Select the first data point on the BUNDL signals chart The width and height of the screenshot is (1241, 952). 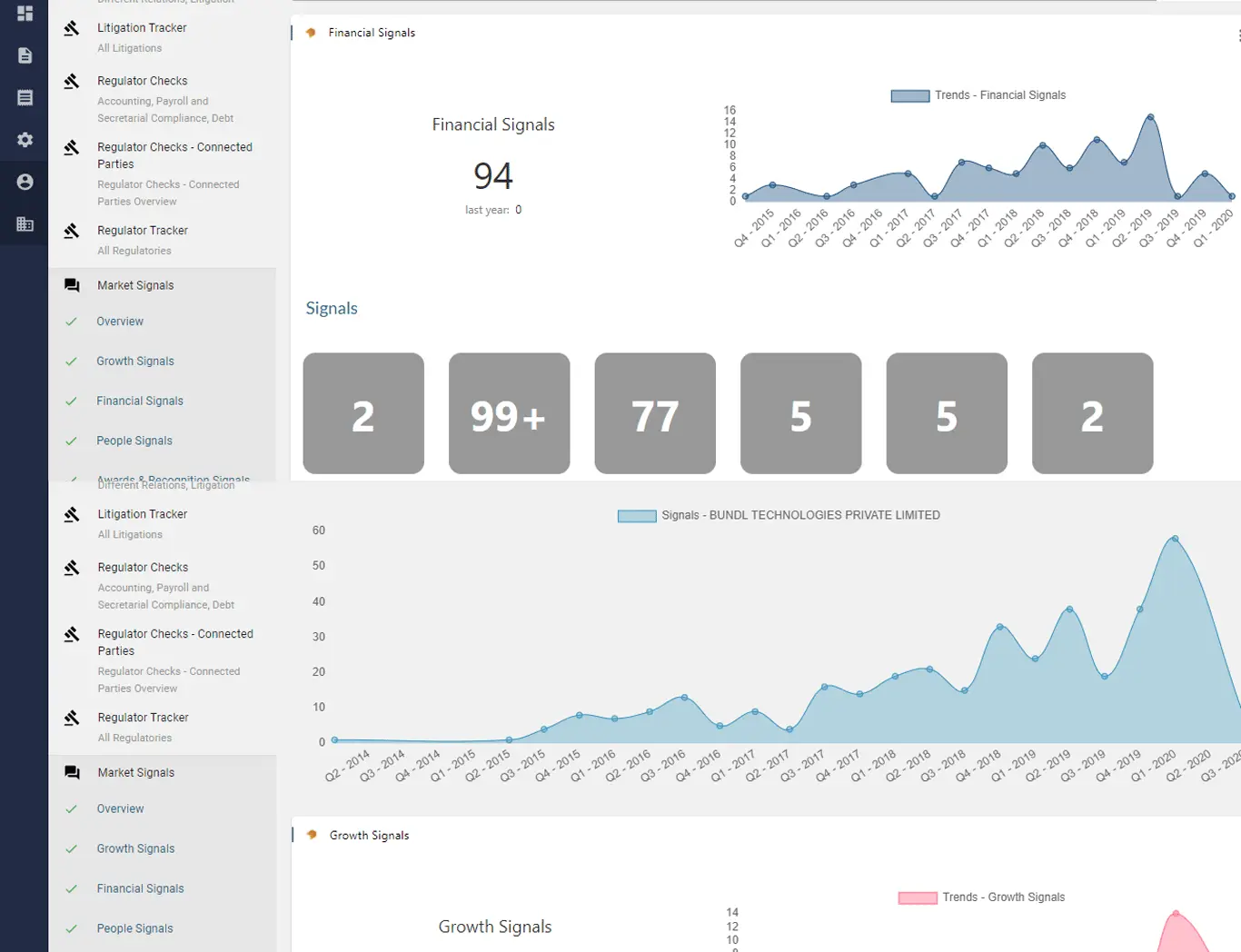tap(334, 739)
